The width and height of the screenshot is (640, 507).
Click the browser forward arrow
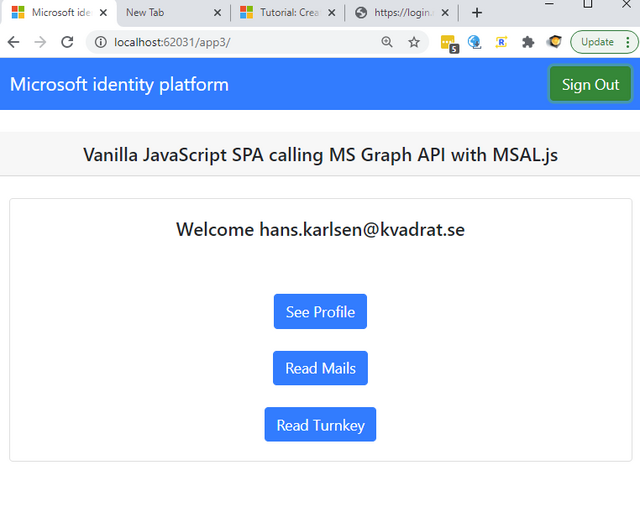click(x=40, y=42)
